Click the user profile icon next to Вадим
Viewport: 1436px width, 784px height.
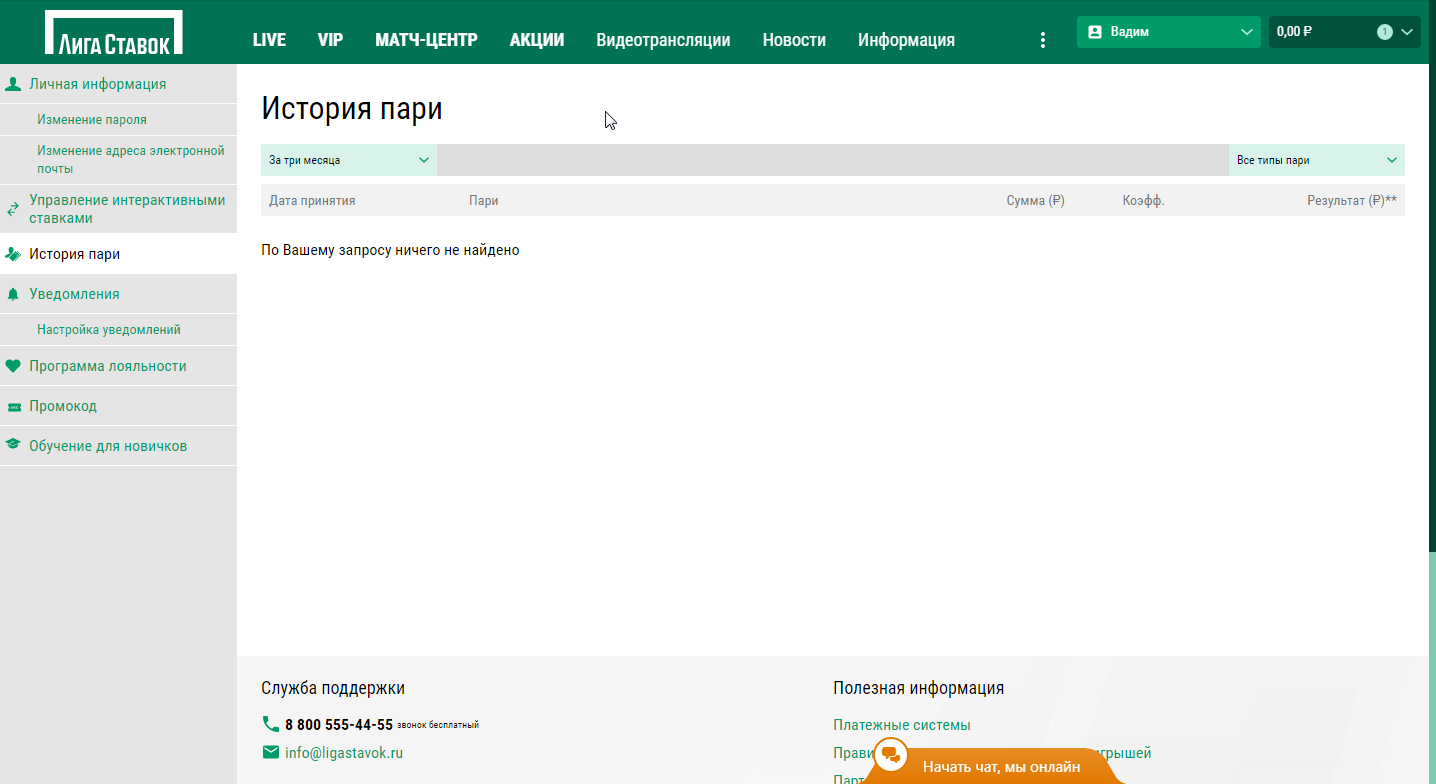tap(1094, 32)
